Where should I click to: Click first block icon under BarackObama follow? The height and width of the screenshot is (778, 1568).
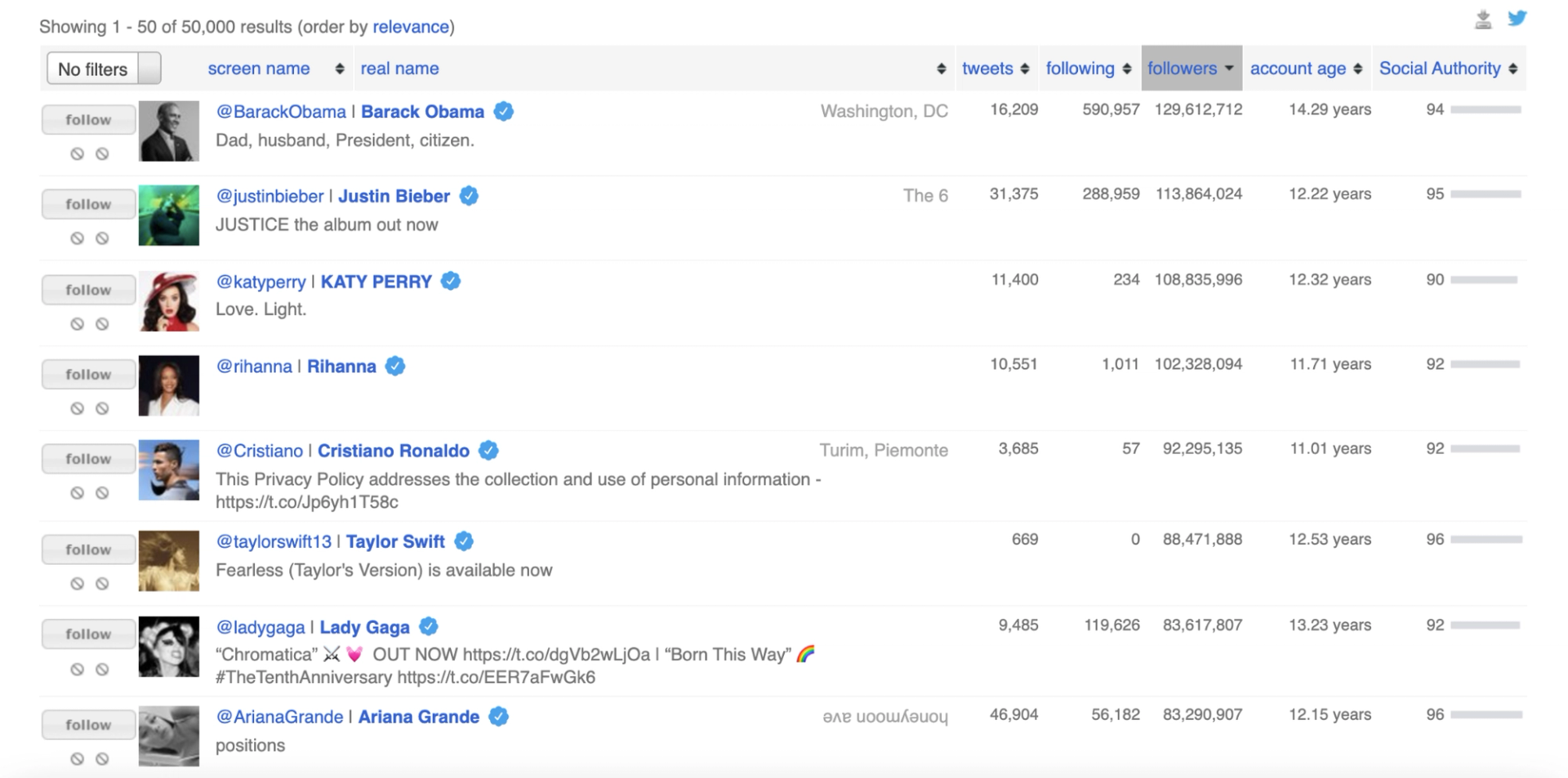[77, 153]
